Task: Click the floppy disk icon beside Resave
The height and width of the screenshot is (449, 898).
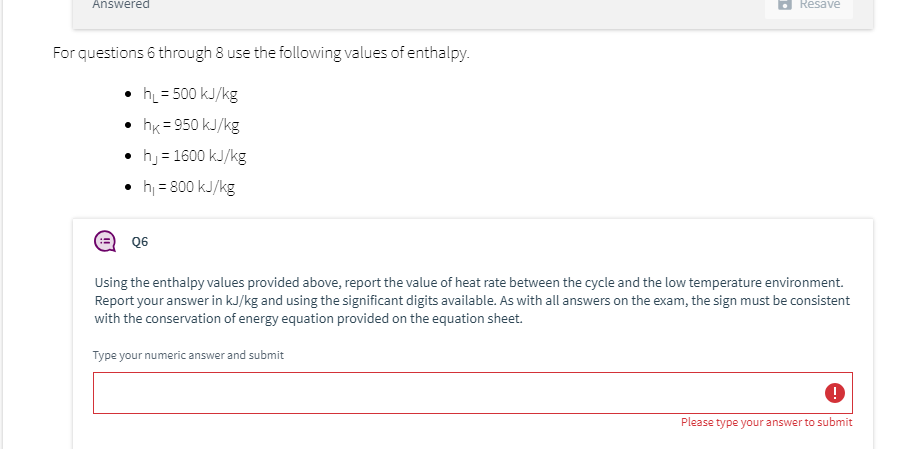Action: (784, 5)
